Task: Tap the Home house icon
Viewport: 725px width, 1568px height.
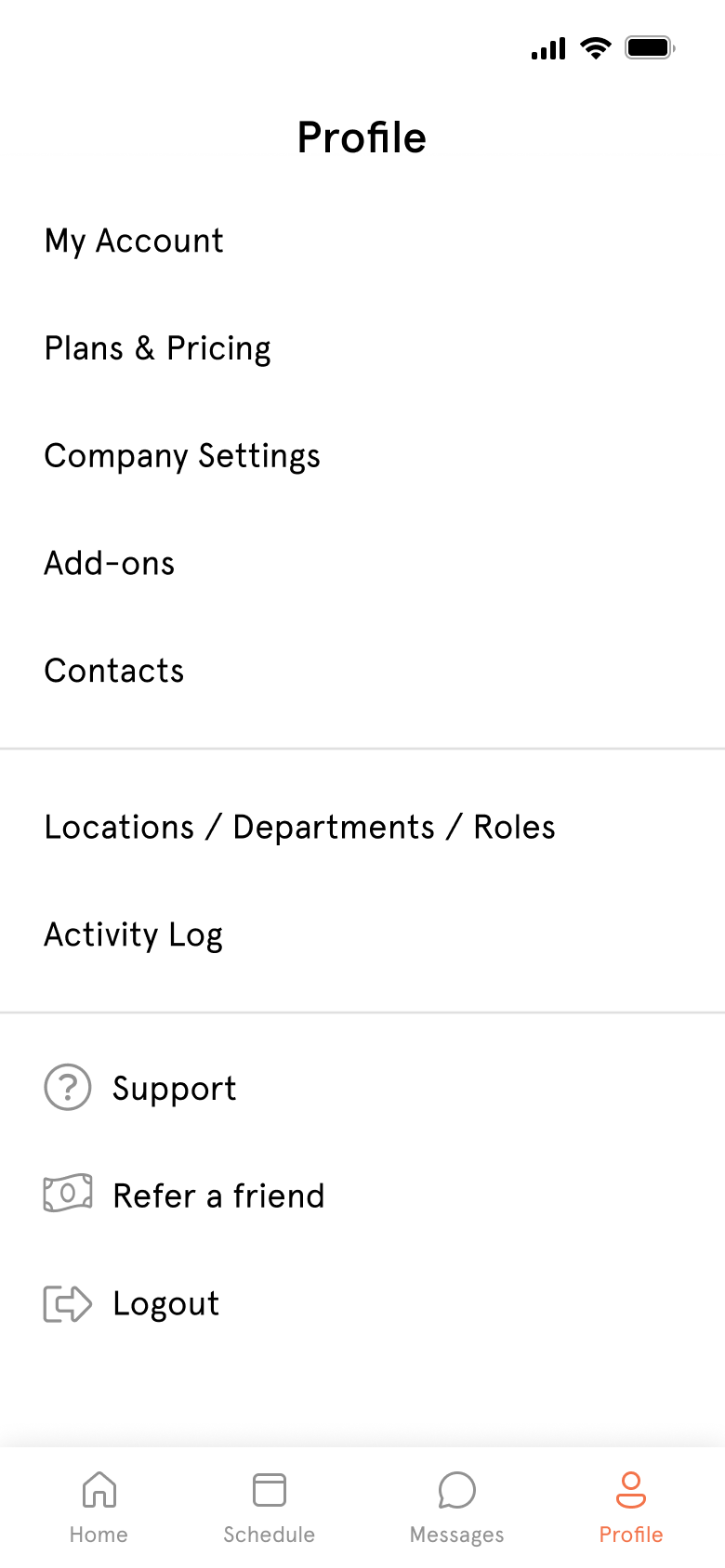Action: (99, 1489)
